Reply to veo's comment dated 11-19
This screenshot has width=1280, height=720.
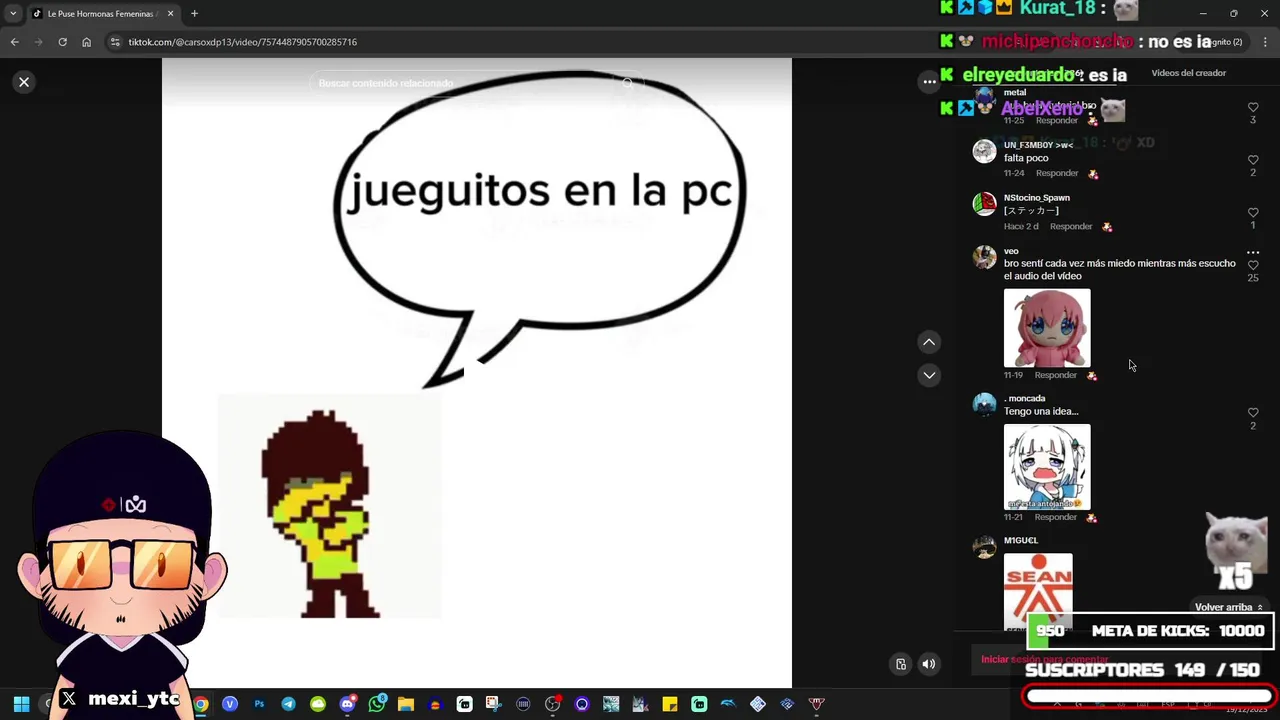(1056, 375)
